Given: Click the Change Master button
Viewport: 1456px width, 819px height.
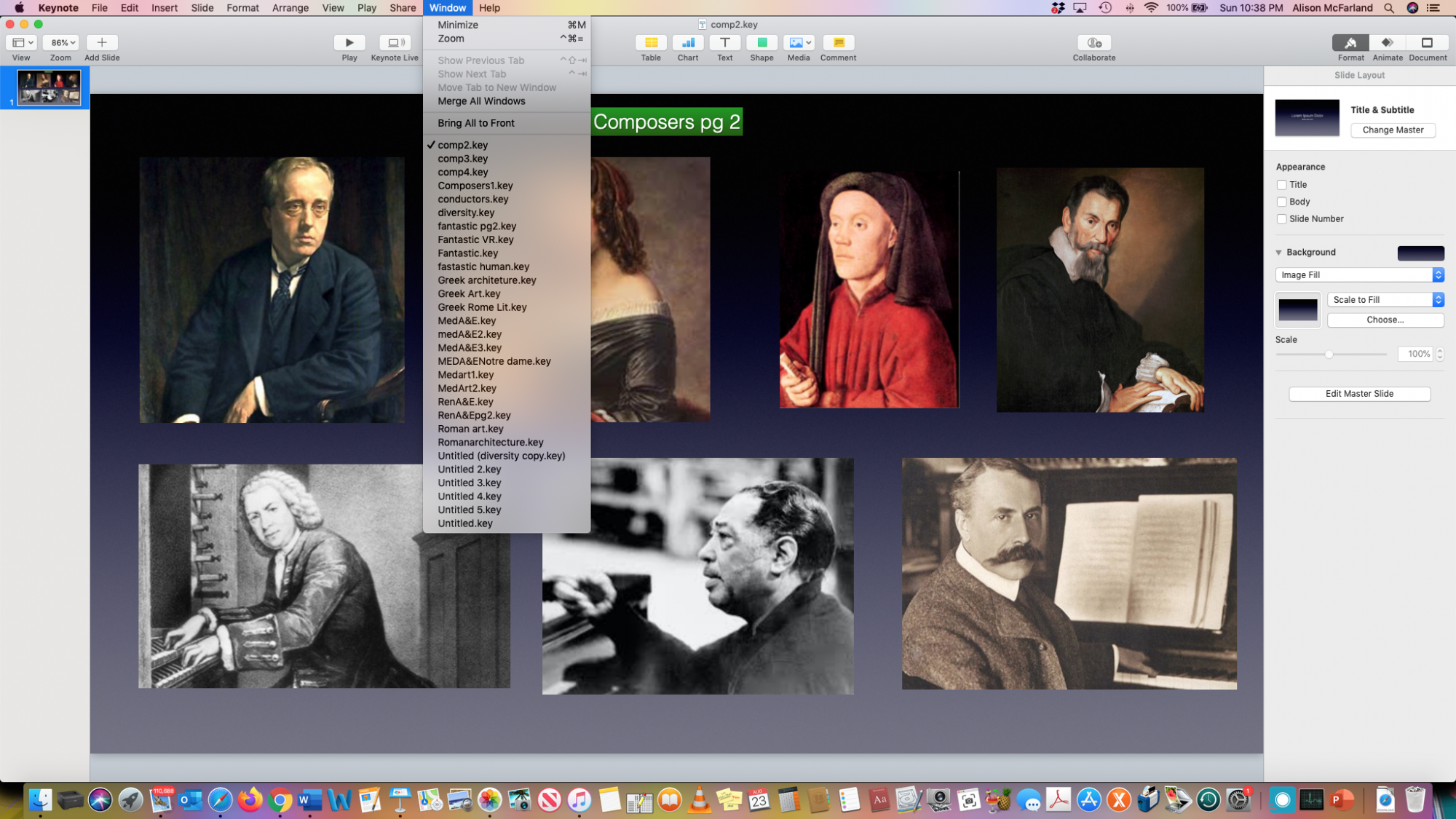Looking at the screenshot, I should [1393, 130].
